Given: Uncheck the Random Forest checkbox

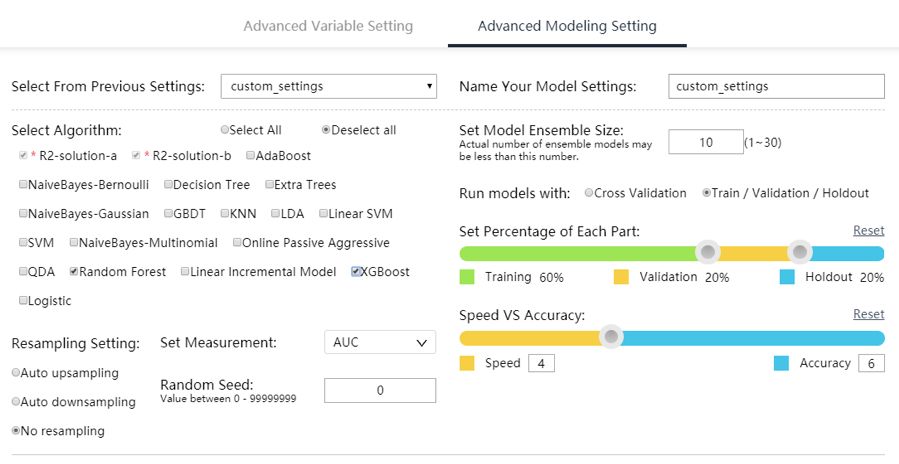Looking at the screenshot, I should click(74, 272).
